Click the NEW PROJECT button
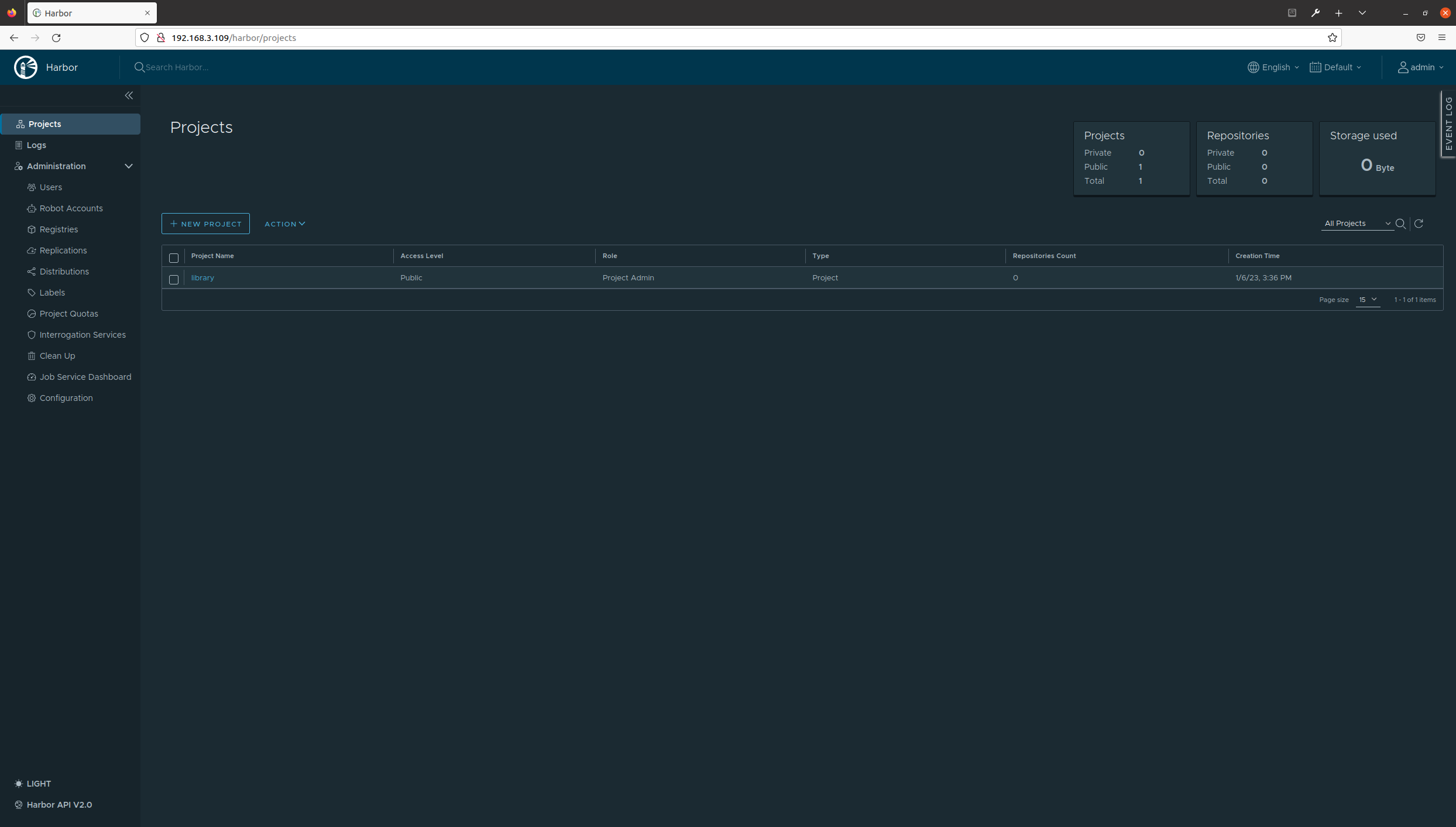This screenshot has height=827, width=1456. pos(205,224)
